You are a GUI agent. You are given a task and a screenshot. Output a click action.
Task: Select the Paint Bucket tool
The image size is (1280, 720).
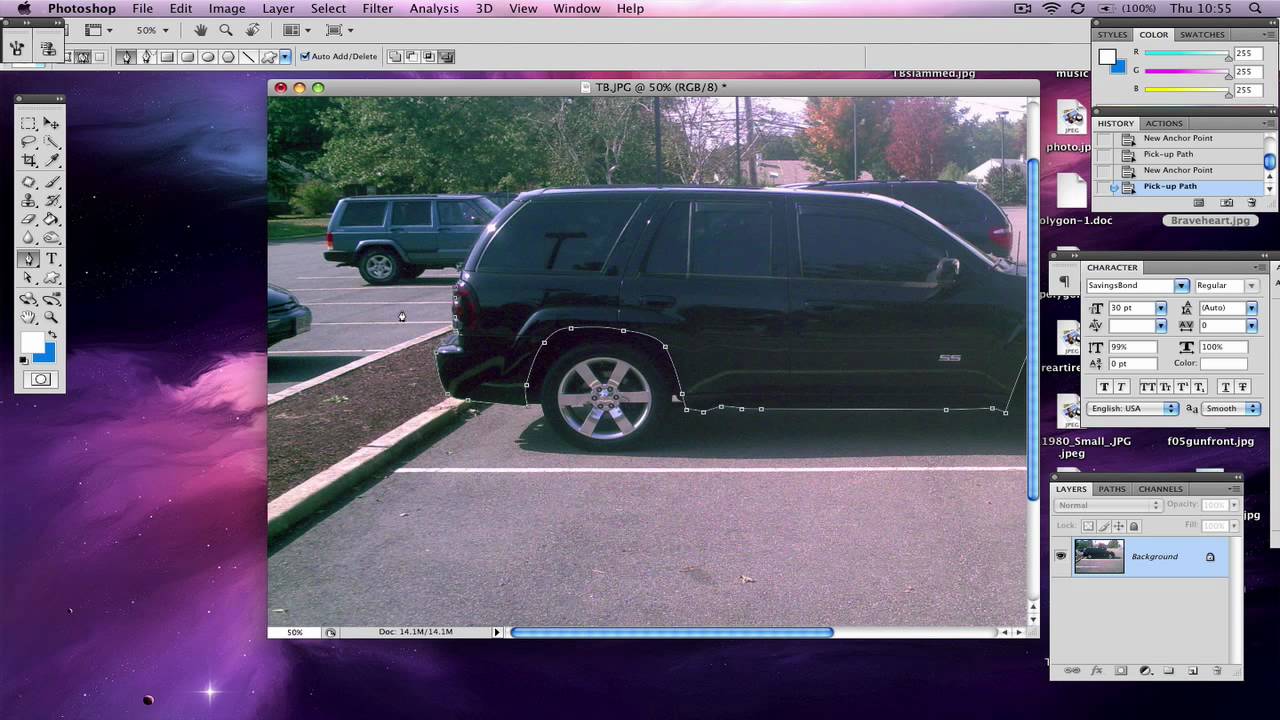(51, 219)
